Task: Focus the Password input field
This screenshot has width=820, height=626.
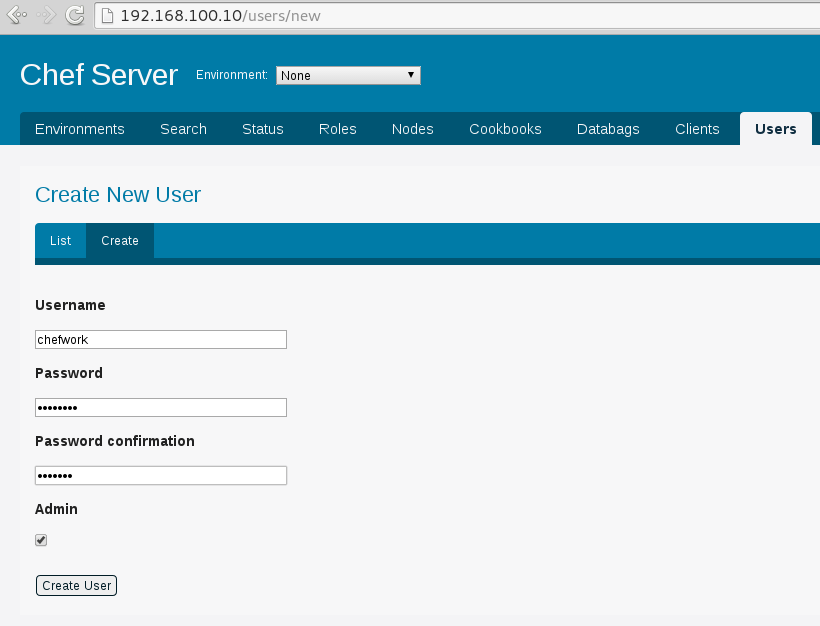Action: point(161,407)
